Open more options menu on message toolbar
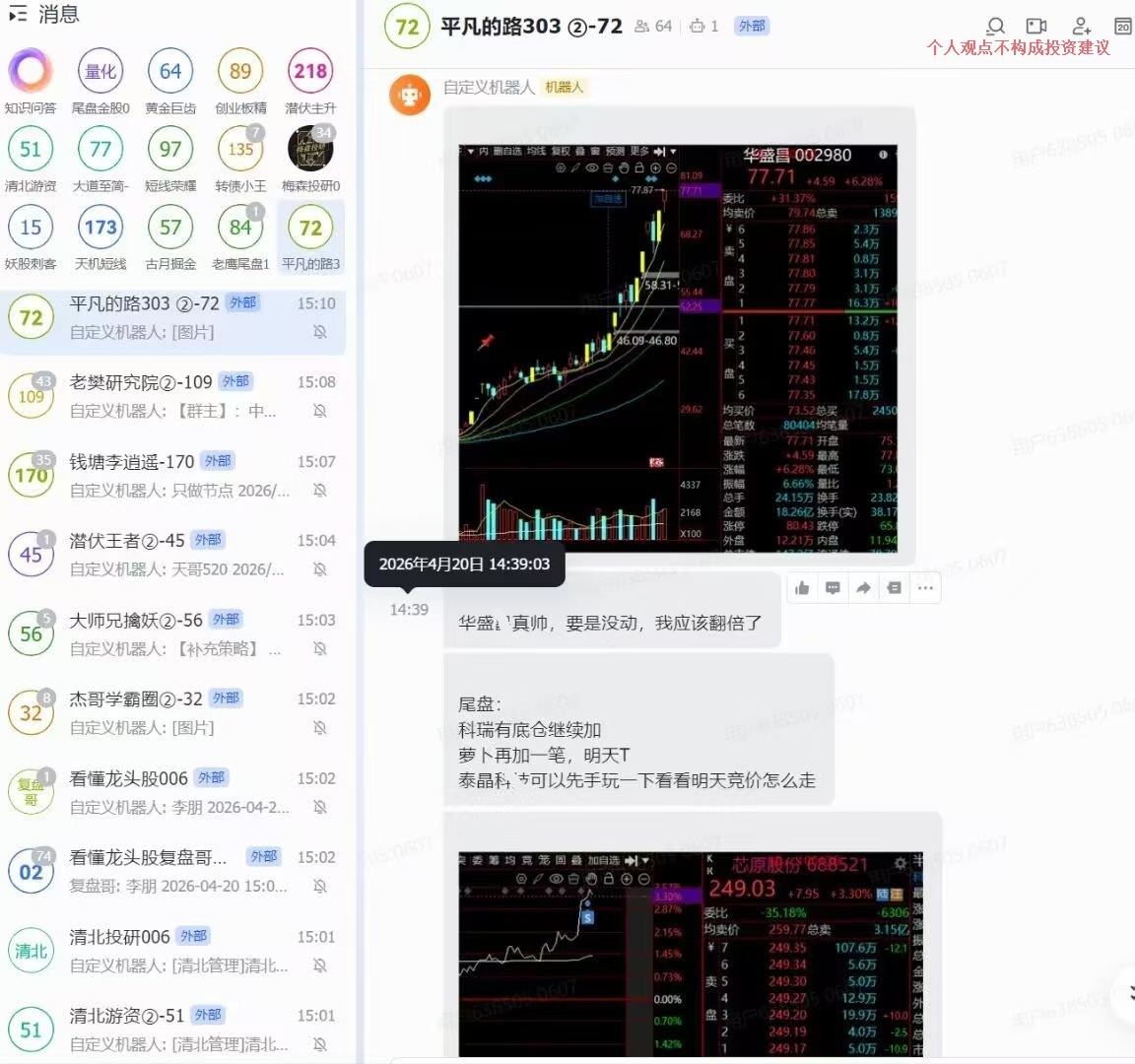Image resolution: width=1135 pixels, height=1064 pixels. 924,588
